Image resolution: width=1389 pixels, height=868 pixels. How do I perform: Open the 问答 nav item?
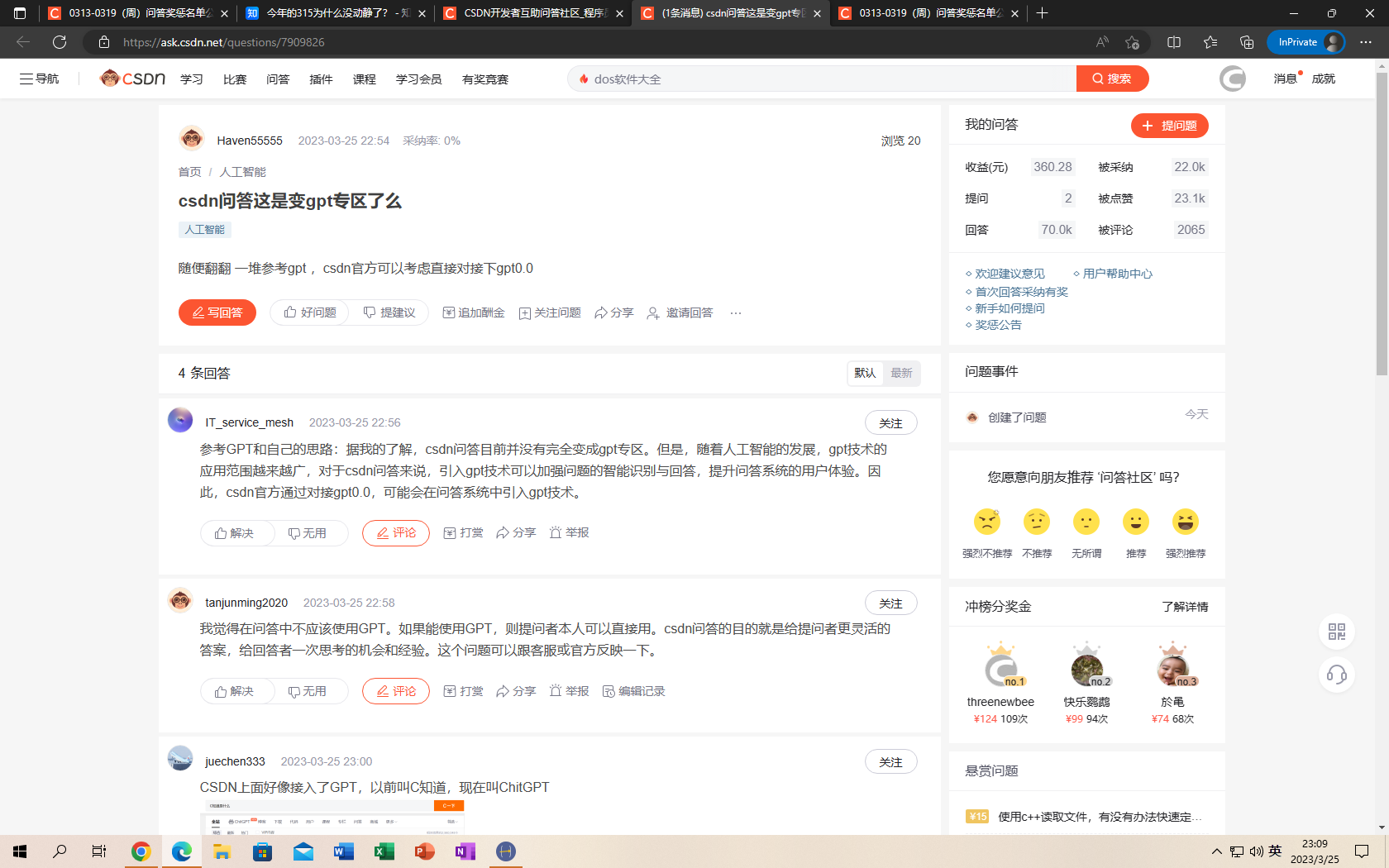coord(278,79)
